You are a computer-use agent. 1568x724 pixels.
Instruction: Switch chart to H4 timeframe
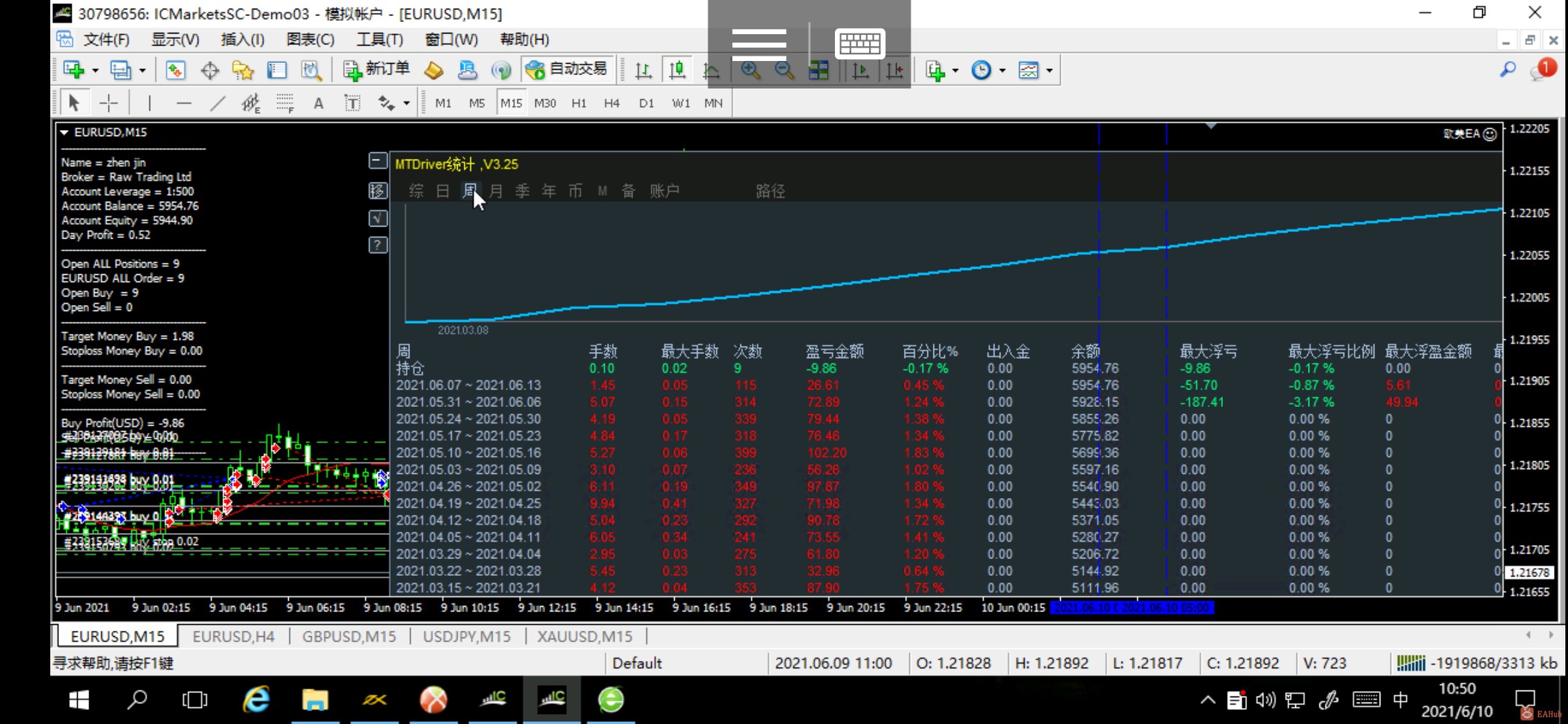[611, 103]
